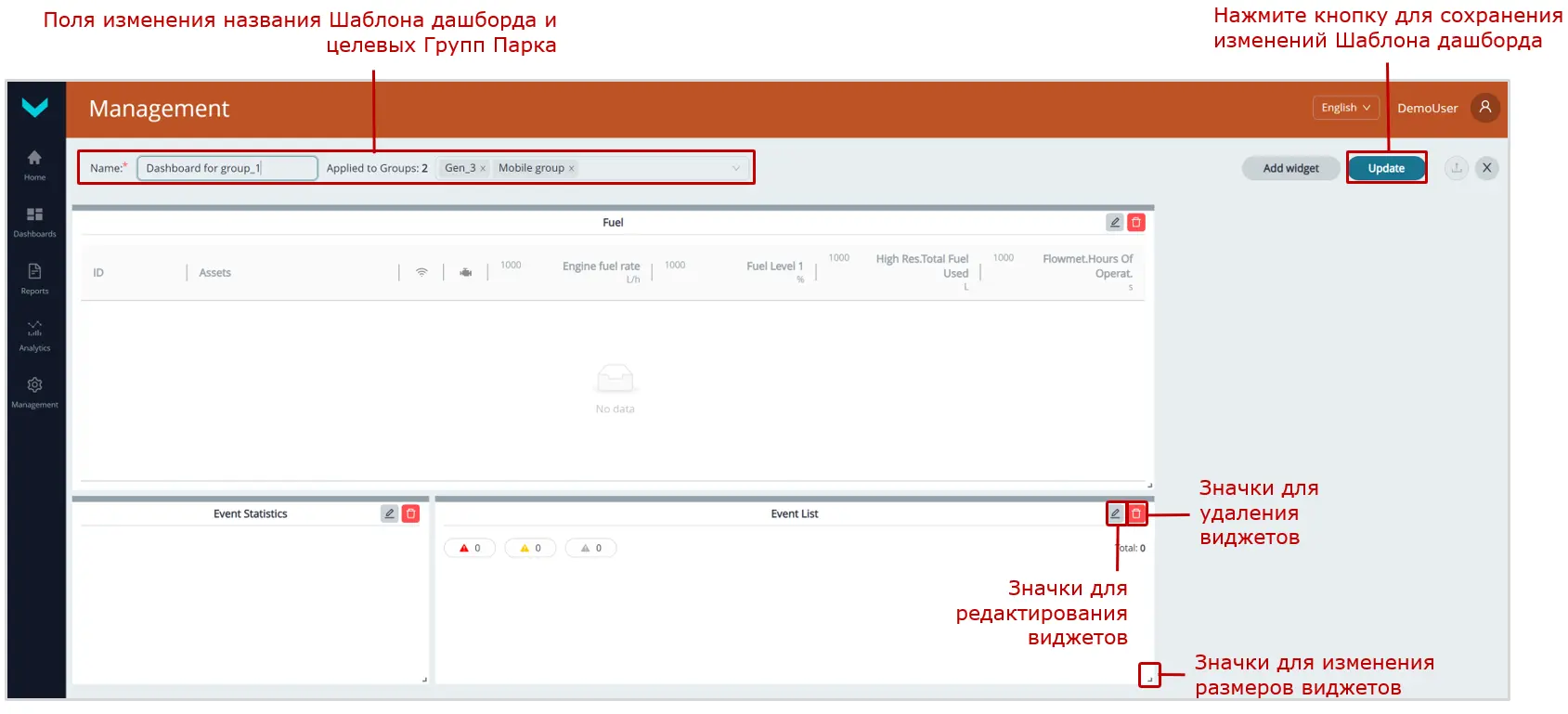Open the Management gear section
This screenshot has width=1568, height=714.
click(x=34, y=392)
